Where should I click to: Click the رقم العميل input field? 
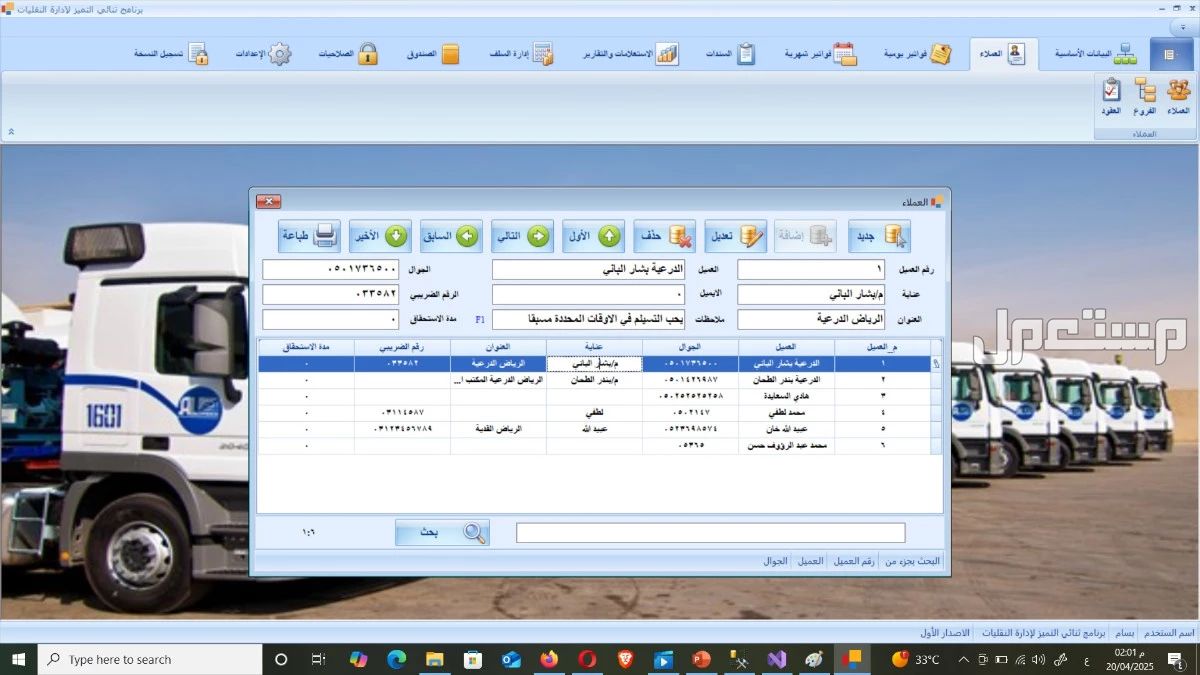pos(811,269)
